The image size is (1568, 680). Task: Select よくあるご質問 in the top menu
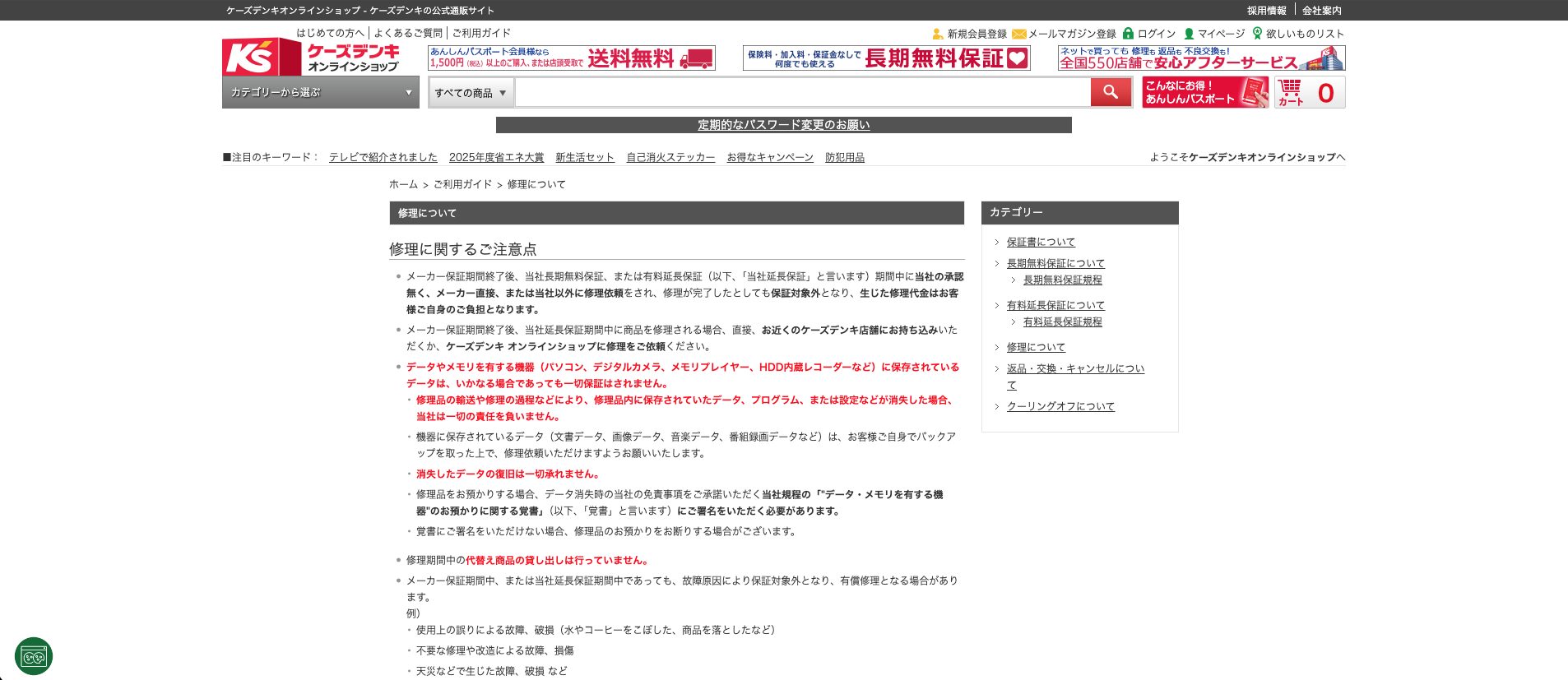pos(408,33)
